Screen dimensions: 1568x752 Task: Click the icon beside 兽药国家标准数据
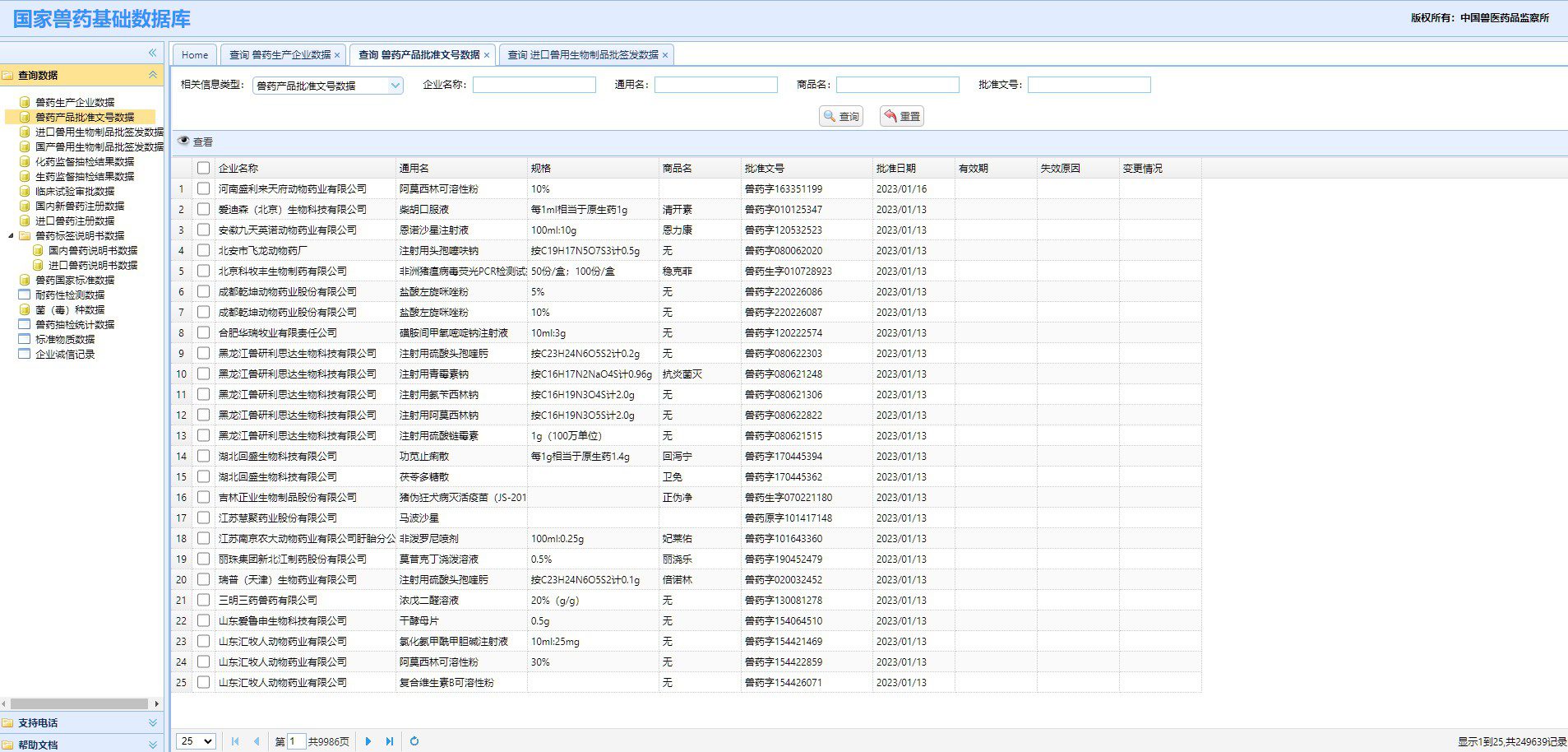point(25,280)
